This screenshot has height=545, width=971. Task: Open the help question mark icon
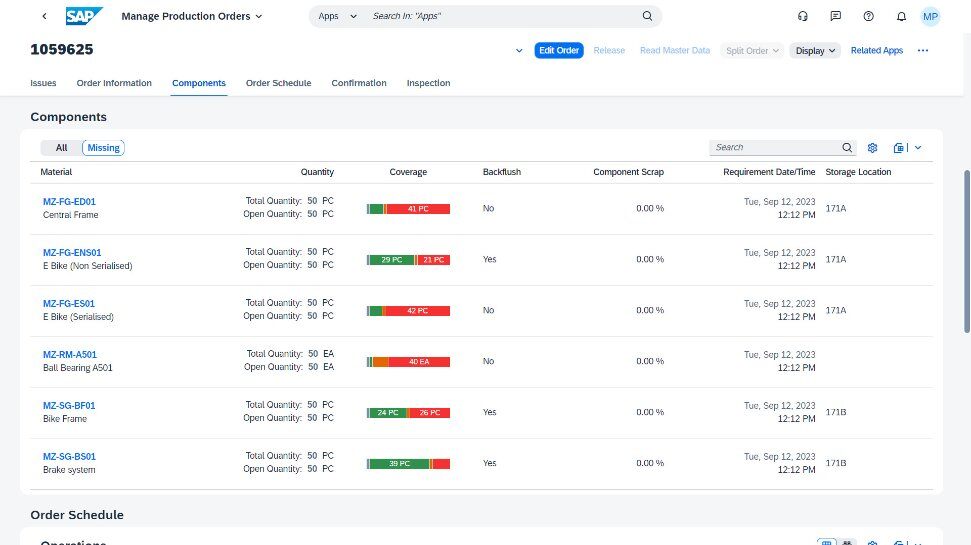tap(868, 16)
